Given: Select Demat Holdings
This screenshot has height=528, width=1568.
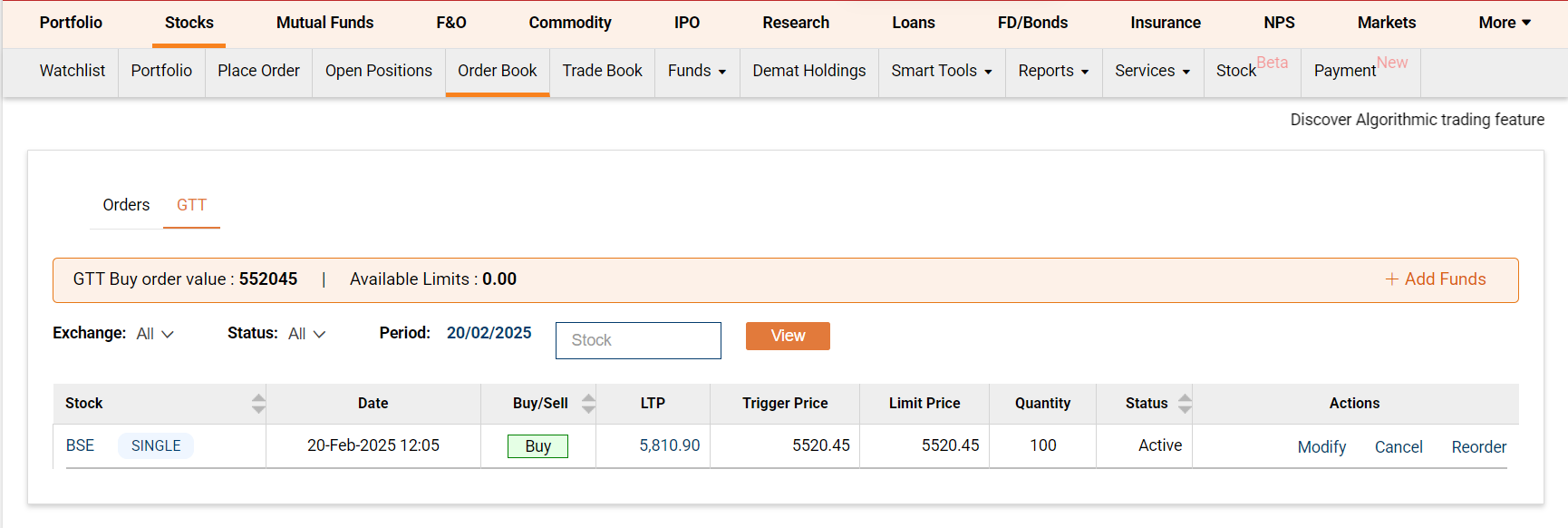Looking at the screenshot, I should pyautogui.click(x=808, y=70).
